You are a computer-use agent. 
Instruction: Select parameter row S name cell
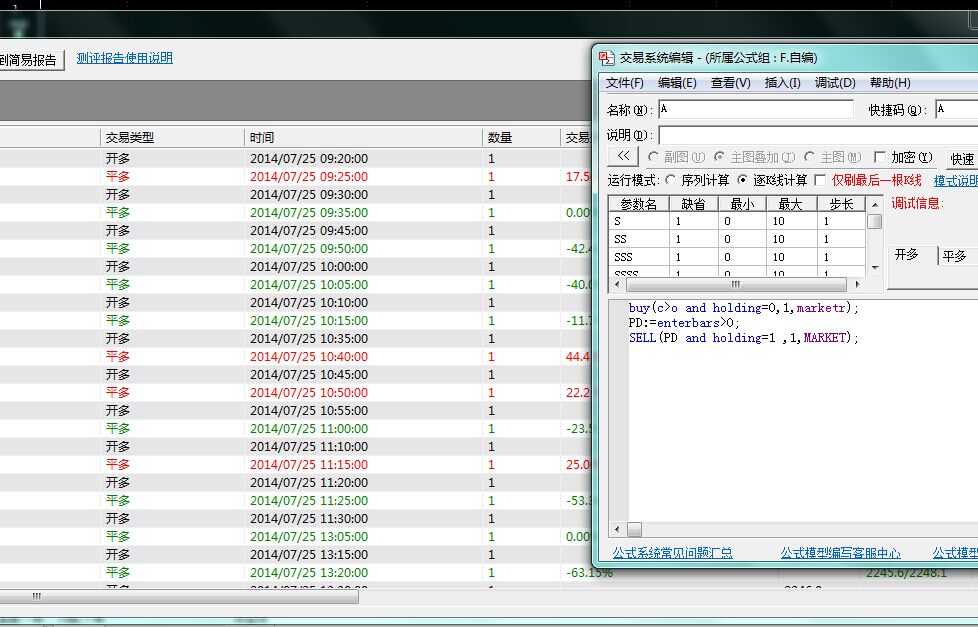point(639,221)
